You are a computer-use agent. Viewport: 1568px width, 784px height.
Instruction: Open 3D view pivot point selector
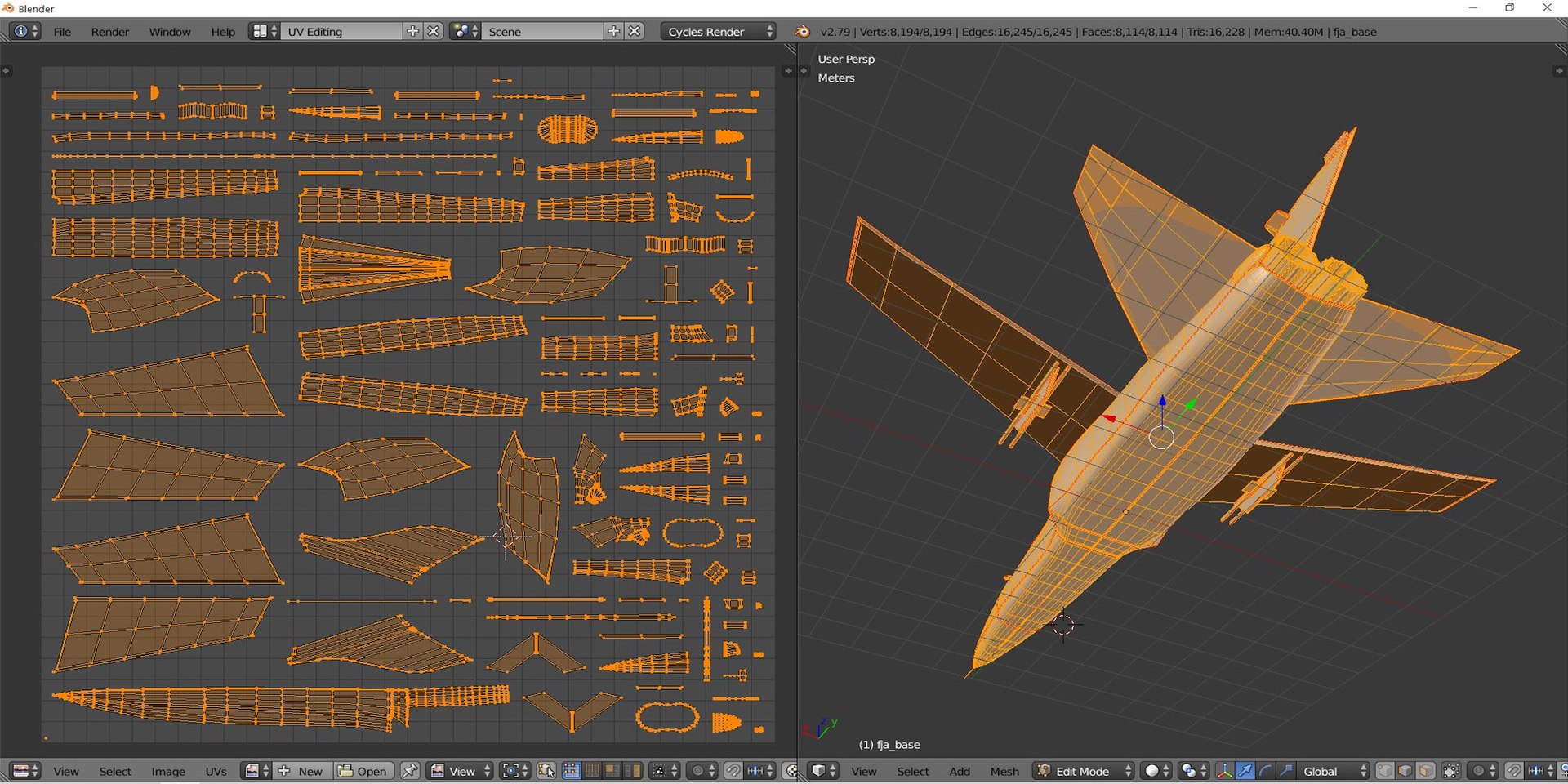click(1192, 771)
